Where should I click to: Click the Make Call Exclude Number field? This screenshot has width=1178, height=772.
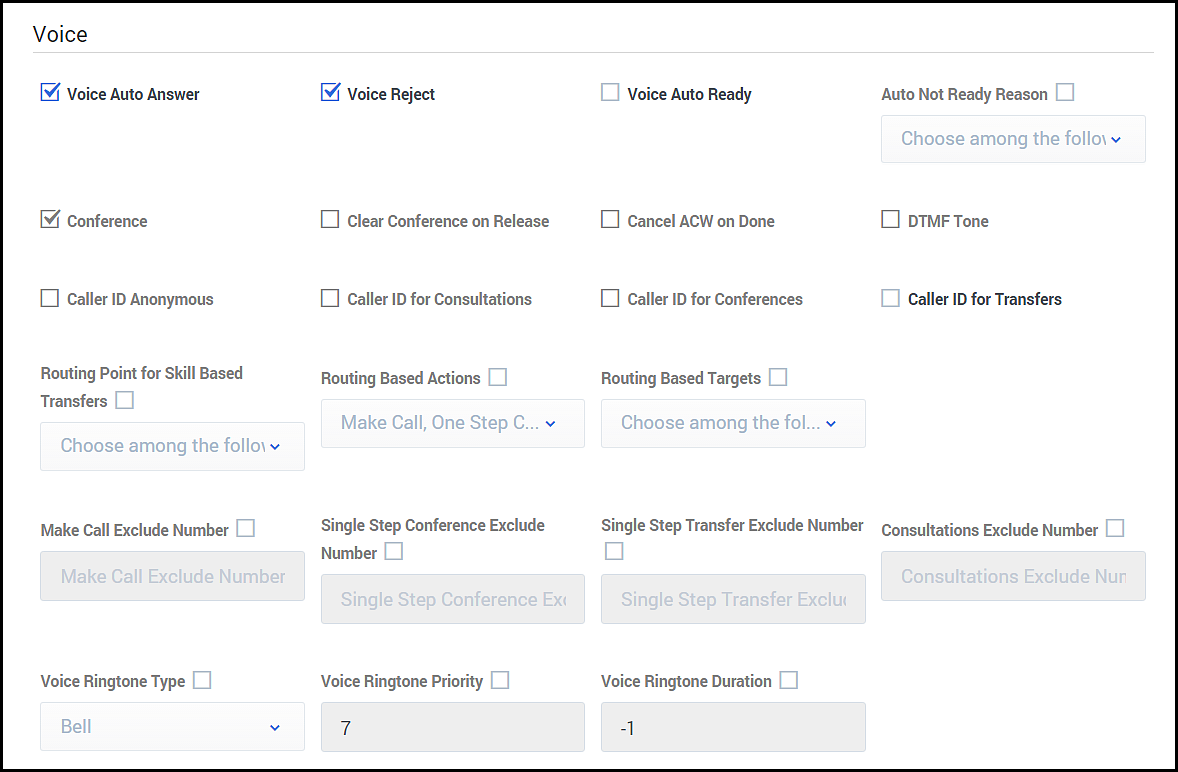coord(172,577)
